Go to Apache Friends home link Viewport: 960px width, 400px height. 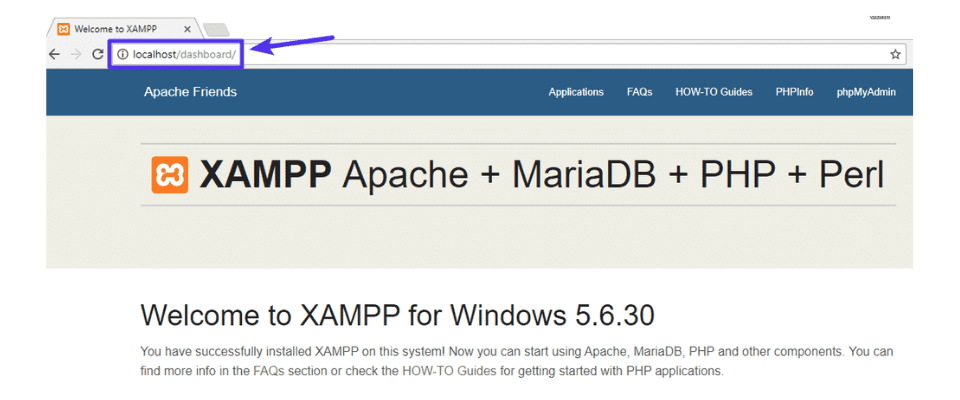tap(190, 92)
